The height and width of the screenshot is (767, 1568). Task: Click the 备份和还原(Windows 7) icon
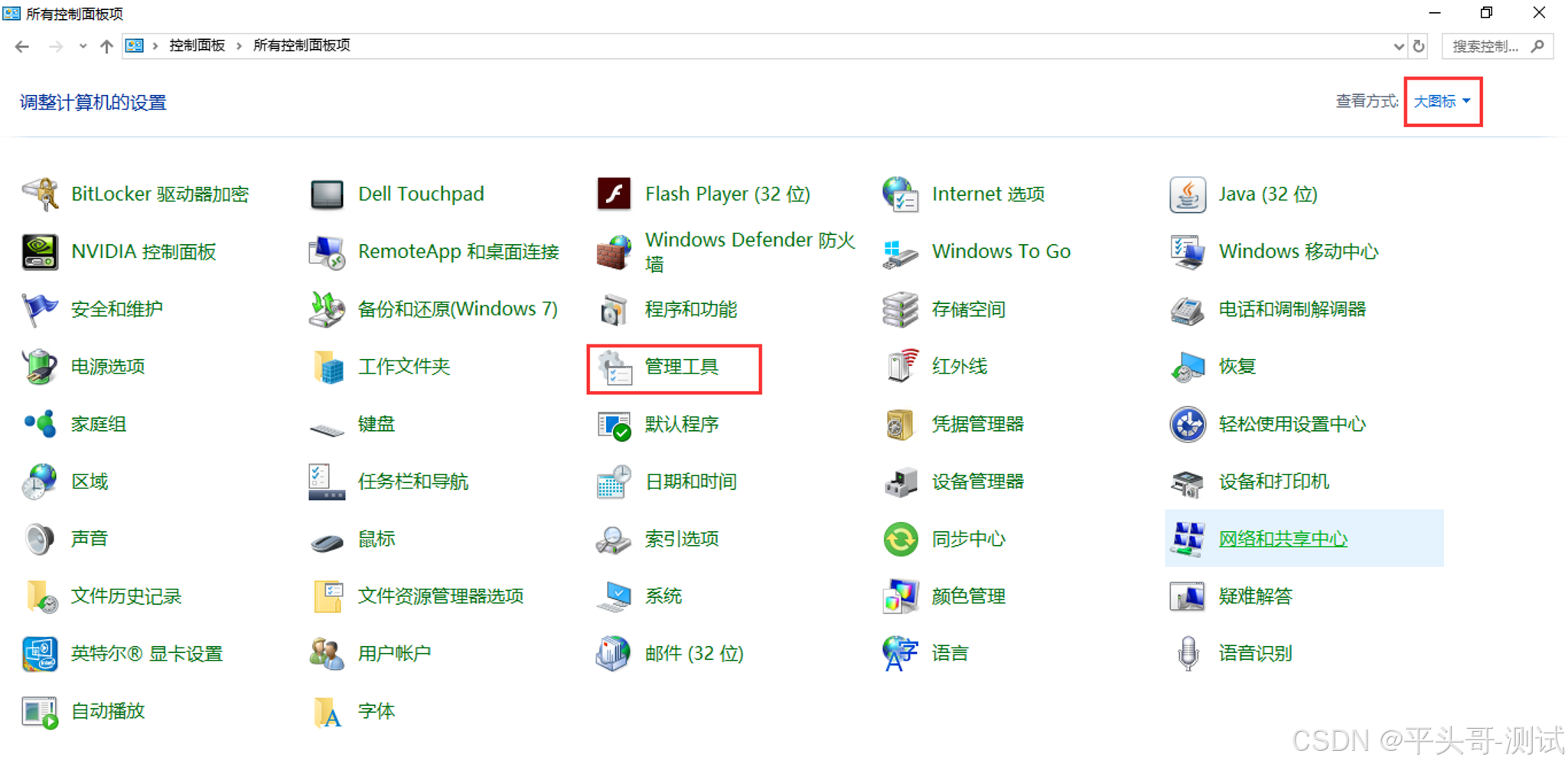pyautogui.click(x=327, y=309)
